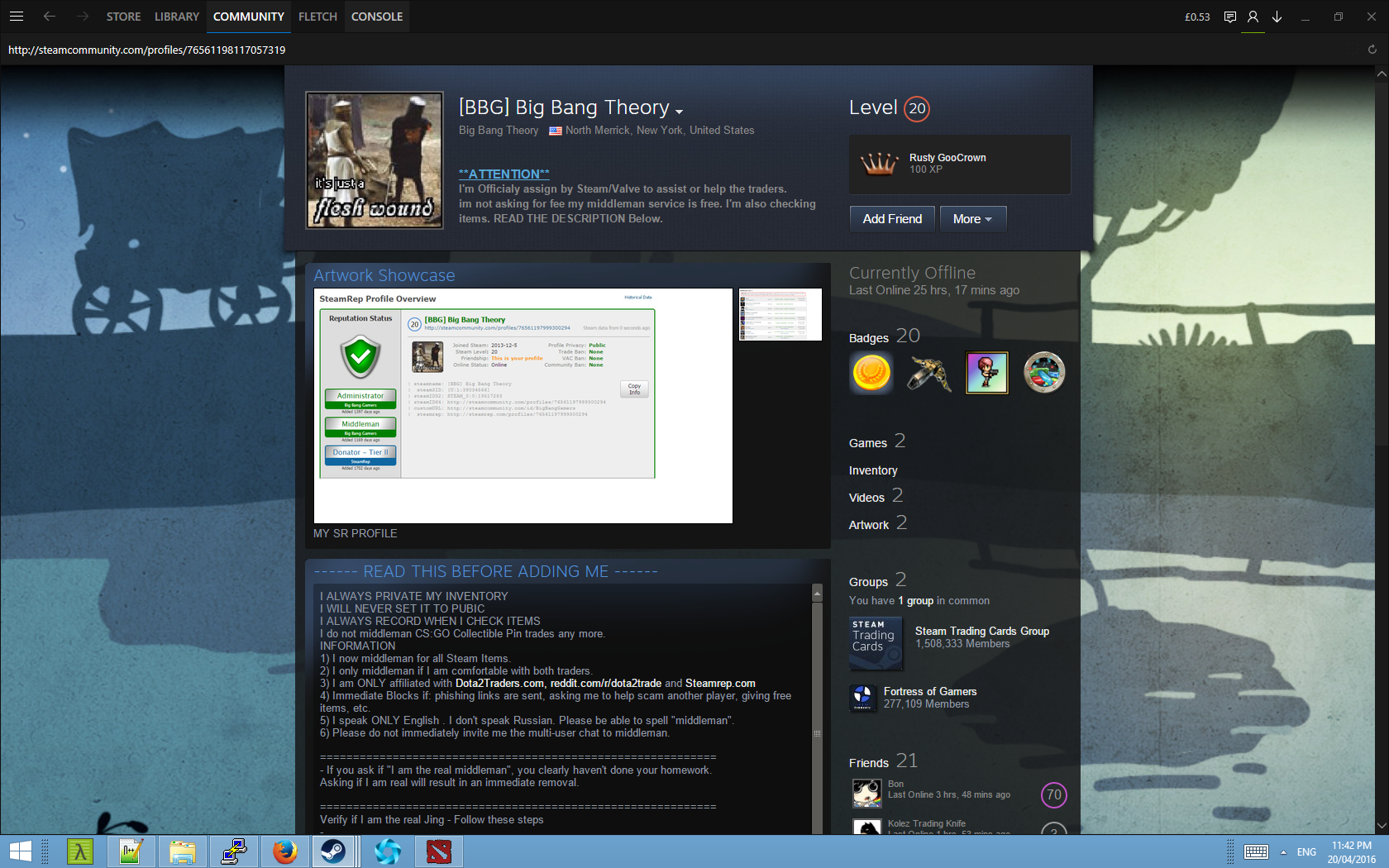Click the profile URL address field

[147, 50]
